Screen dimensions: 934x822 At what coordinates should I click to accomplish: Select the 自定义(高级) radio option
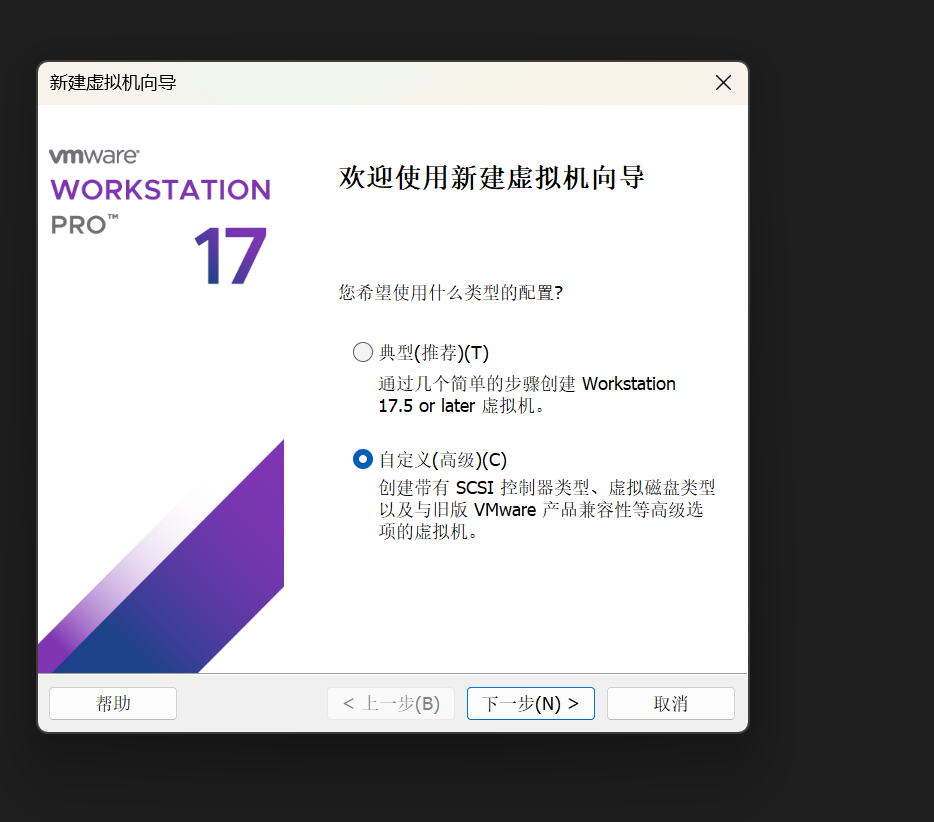click(x=363, y=459)
